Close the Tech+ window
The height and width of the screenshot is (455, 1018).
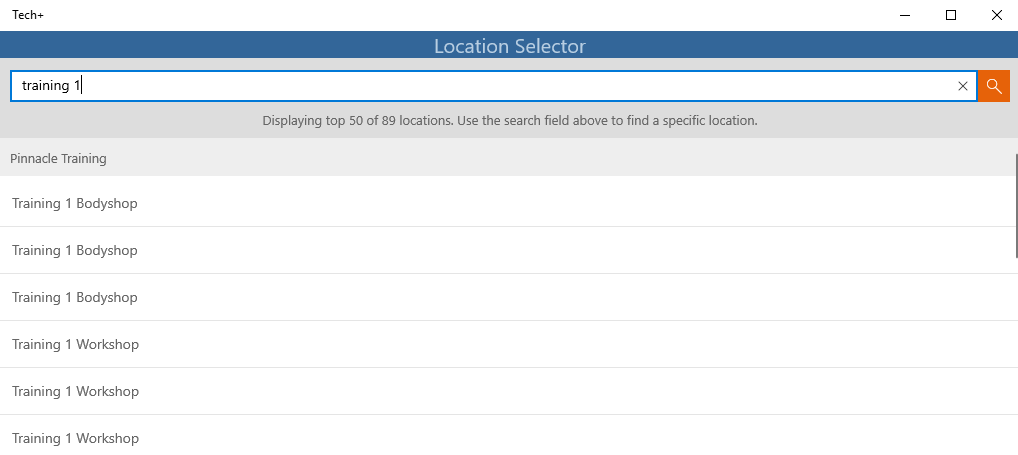[x=996, y=15]
